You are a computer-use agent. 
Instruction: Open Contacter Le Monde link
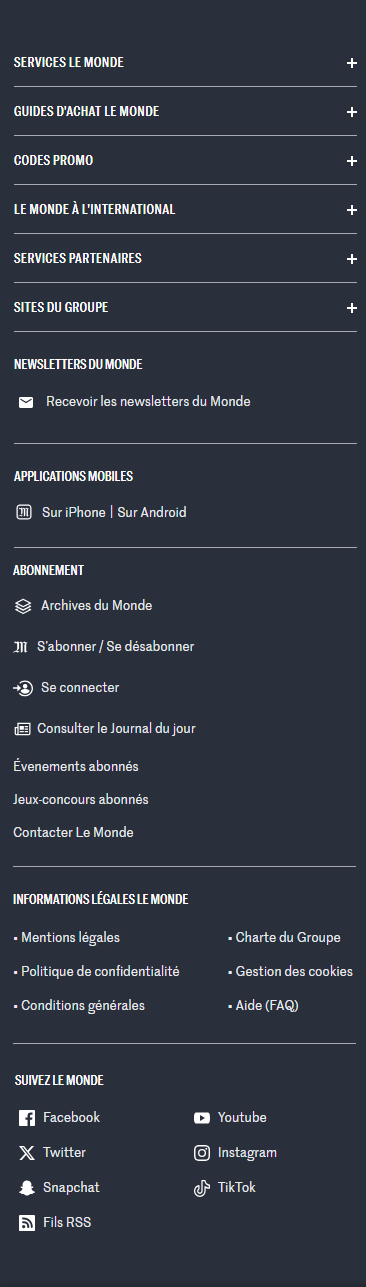(x=73, y=833)
